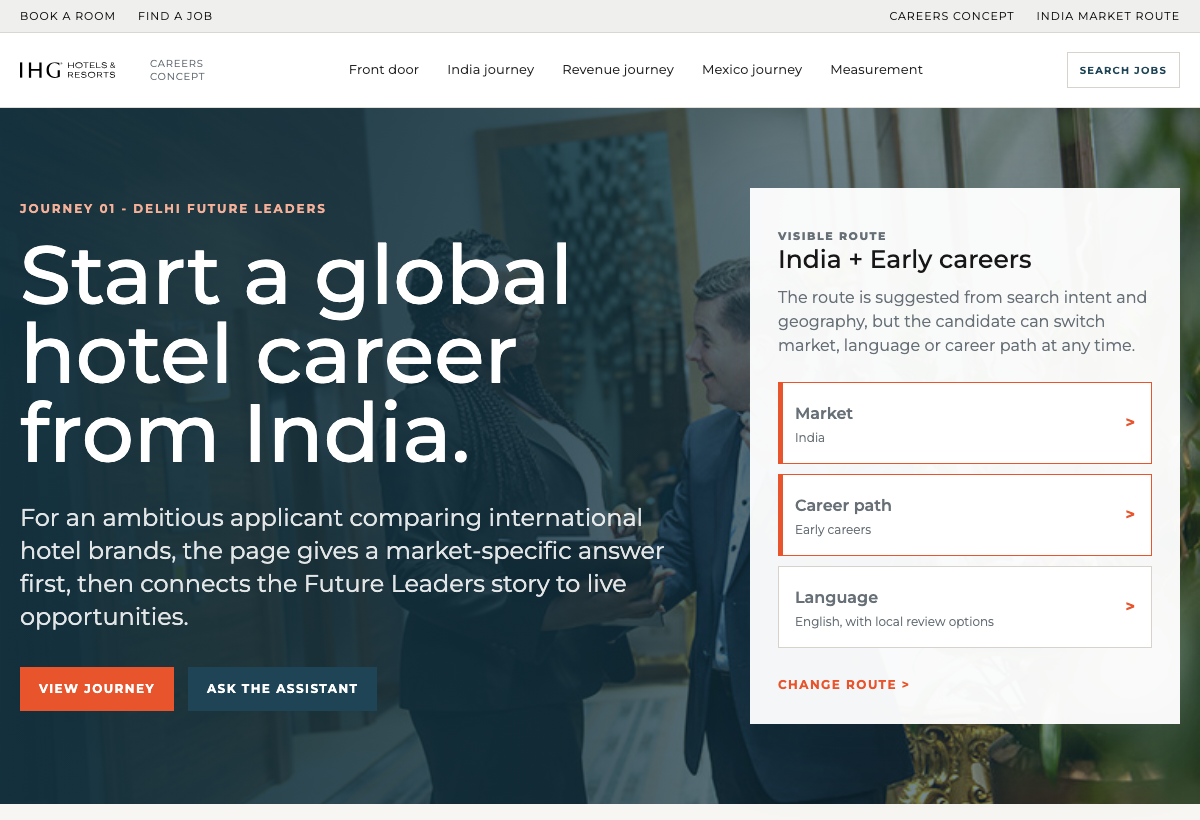Click the IHG Hotels & Resorts logo
This screenshot has width=1200, height=820.
[67, 70]
